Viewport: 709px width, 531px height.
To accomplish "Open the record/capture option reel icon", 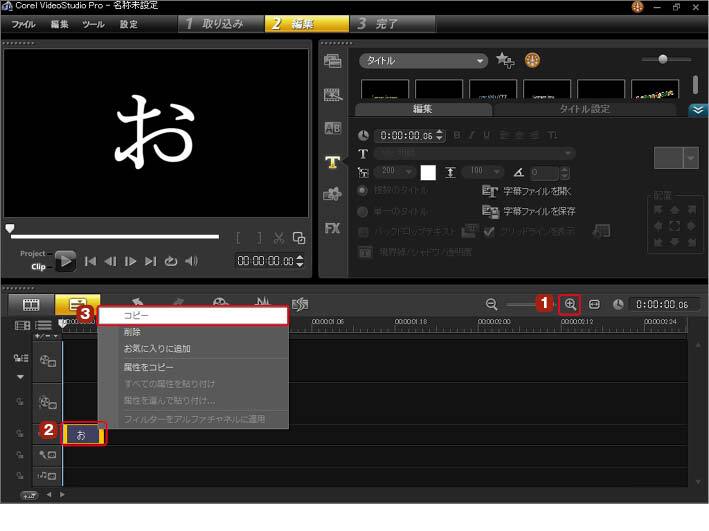I will [x=220, y=303].
